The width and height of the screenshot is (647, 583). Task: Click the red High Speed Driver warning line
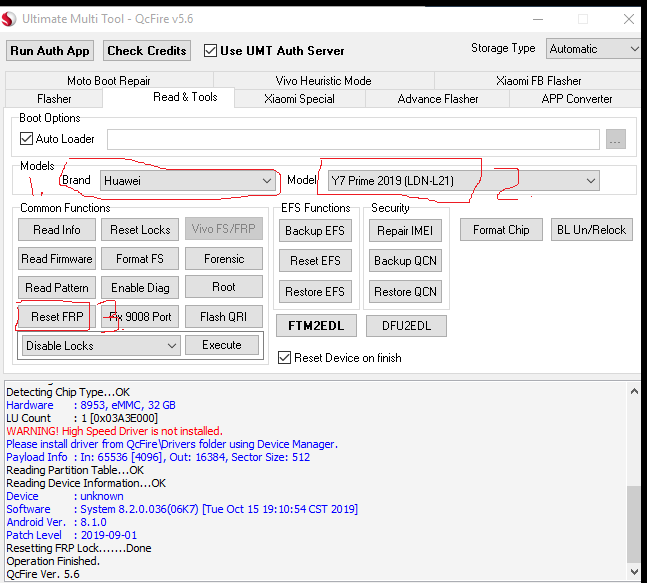[114, 431]
